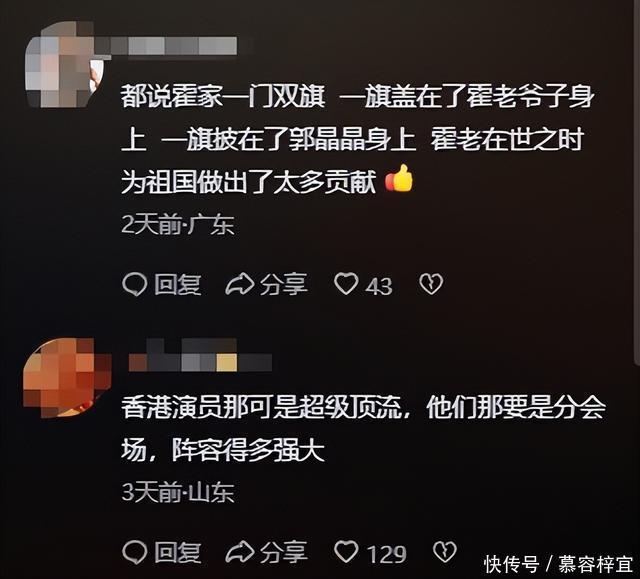Open the first commenter's pixelated avatar

65,64
